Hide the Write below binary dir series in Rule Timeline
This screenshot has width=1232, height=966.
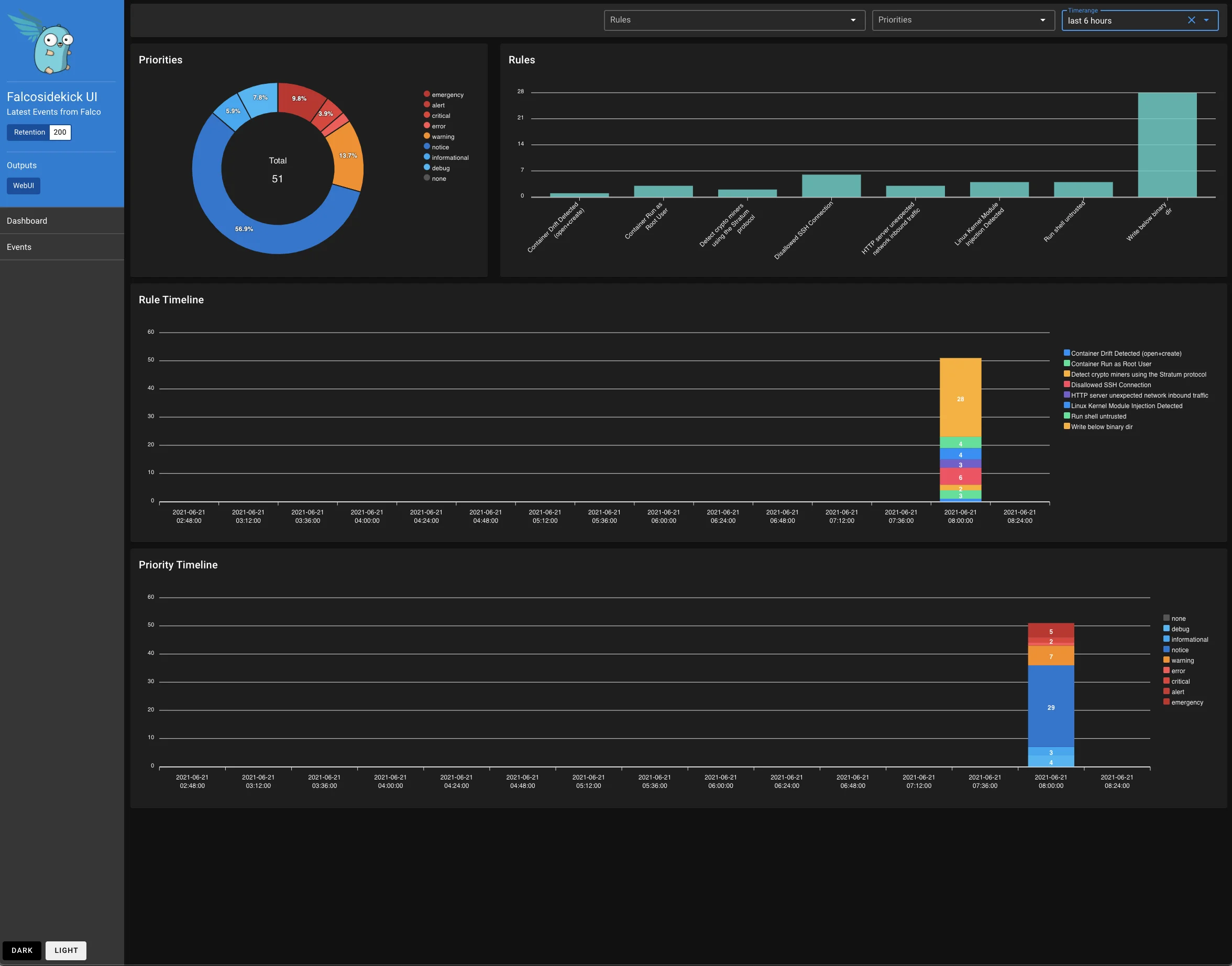tap(1068, 426)
